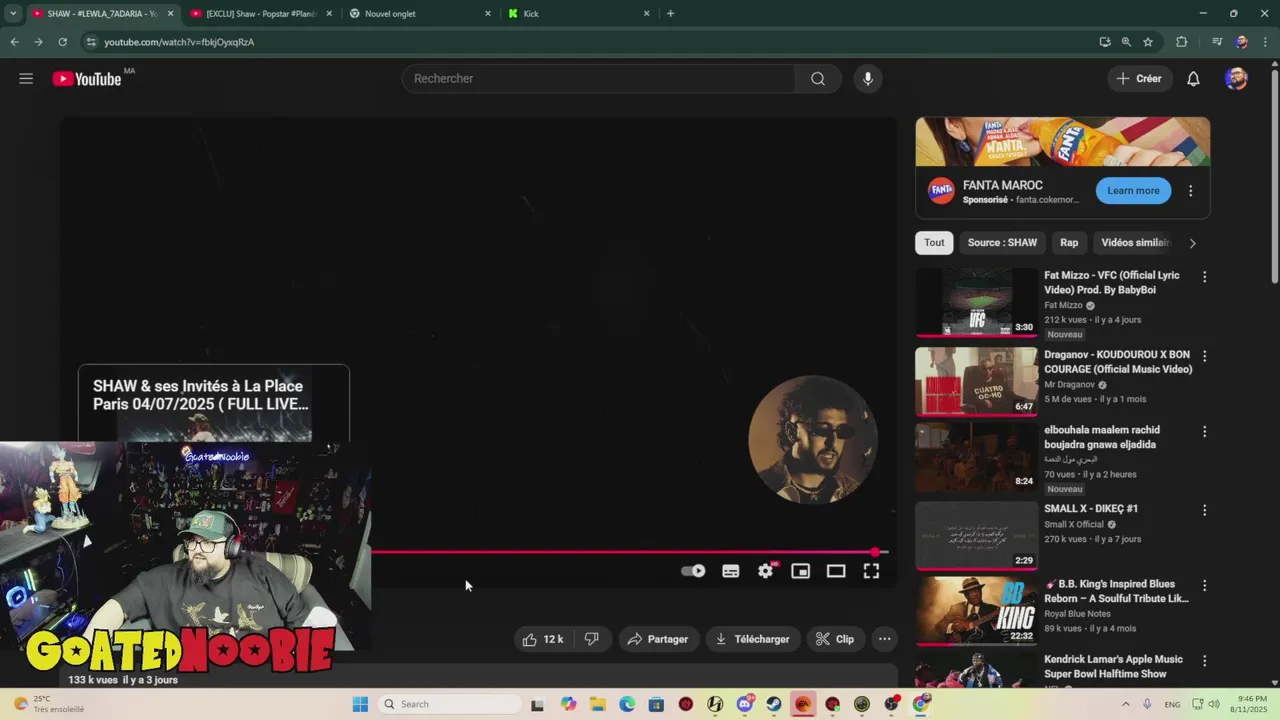Viewport: 1280px width, 720px height.
Task: Open Discord from the taskbar
Action: (x=745, y=704)
